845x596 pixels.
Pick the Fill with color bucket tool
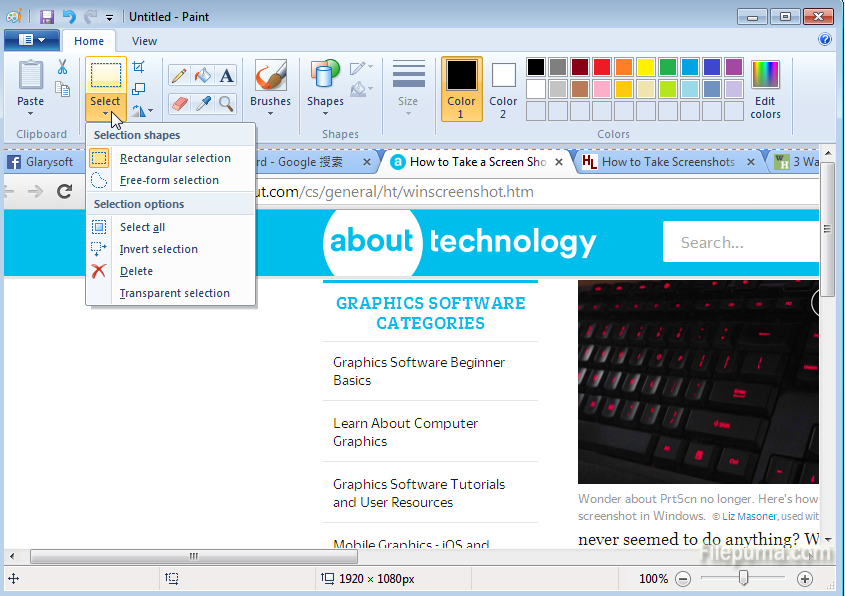point(203,76)
